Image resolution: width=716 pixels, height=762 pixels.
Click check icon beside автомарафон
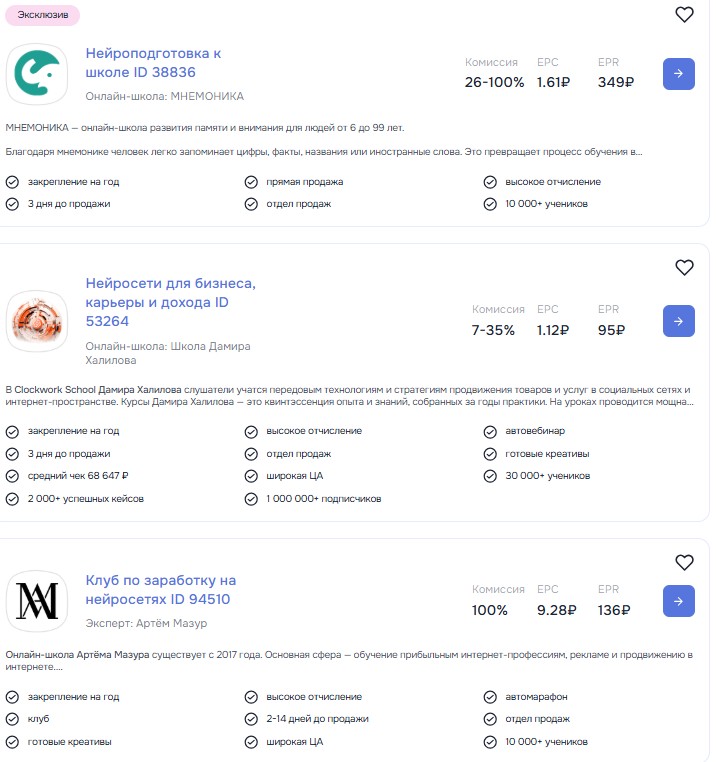pyautogui.click(x=490, y=696)
